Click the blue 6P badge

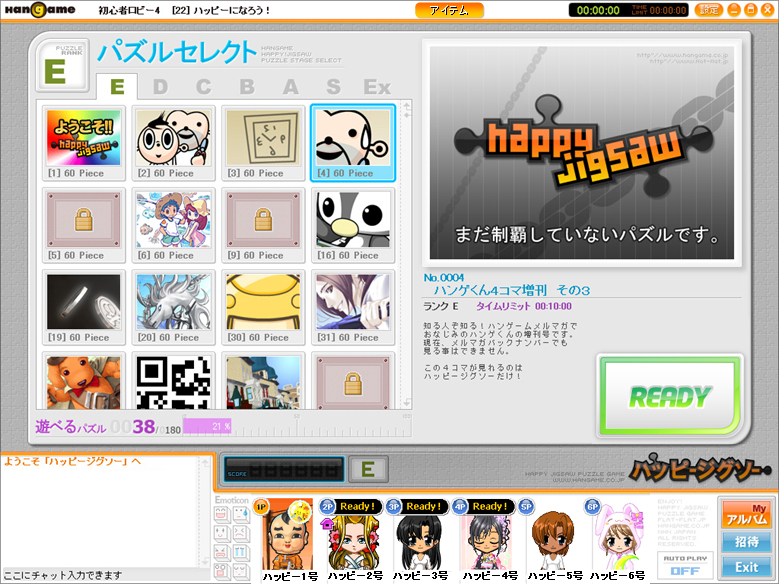pos(592,506)
